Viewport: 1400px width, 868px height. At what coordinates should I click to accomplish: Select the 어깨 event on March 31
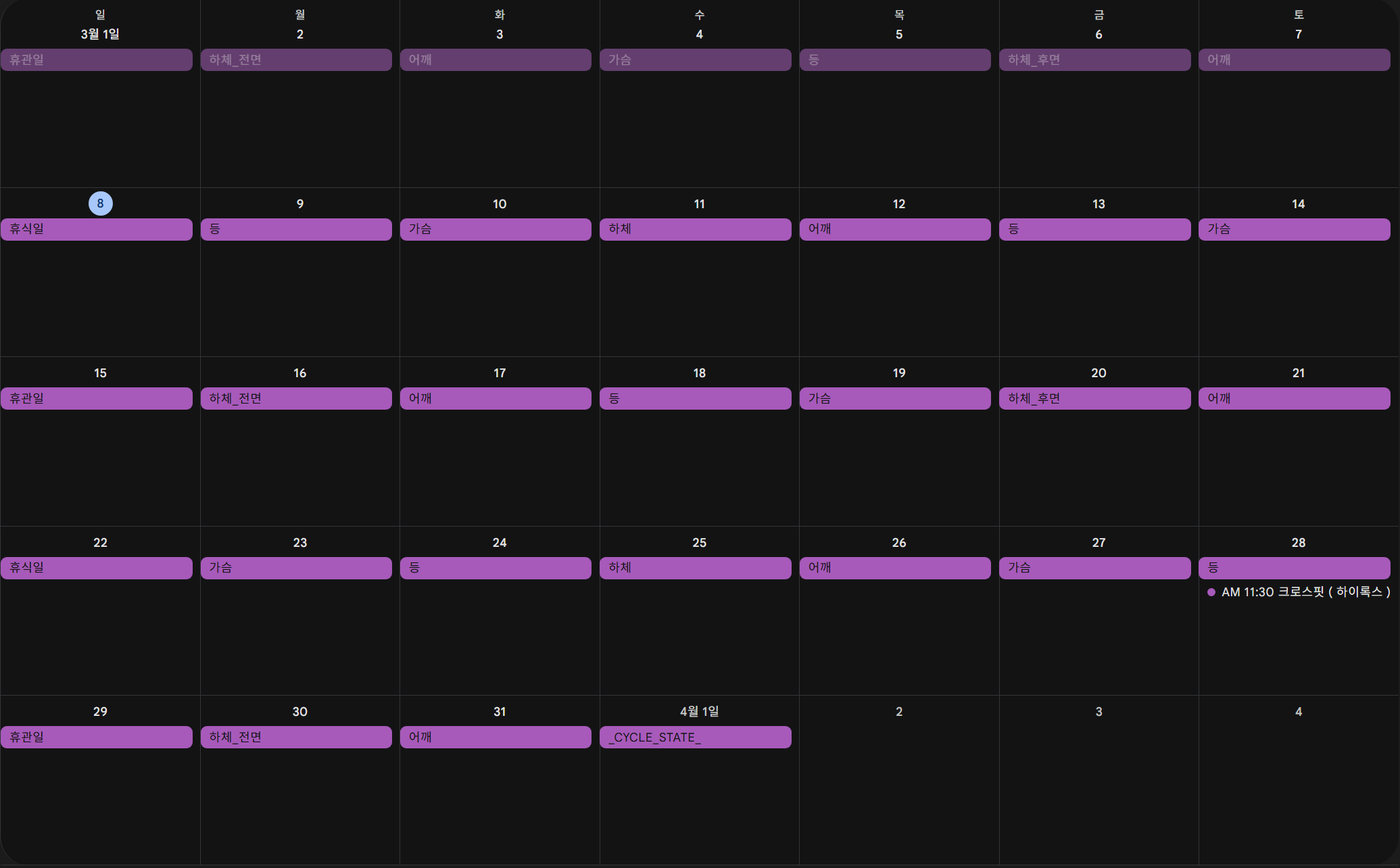click(x=496, y=737)
